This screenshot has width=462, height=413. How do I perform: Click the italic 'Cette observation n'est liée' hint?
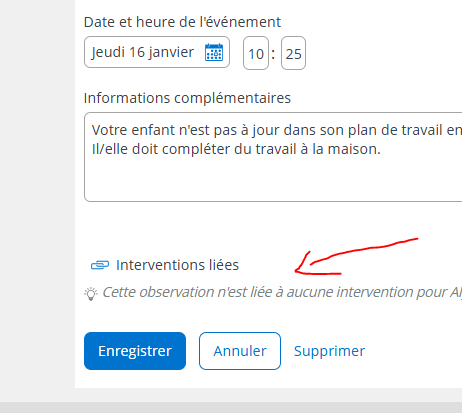[x=282, y=292]
